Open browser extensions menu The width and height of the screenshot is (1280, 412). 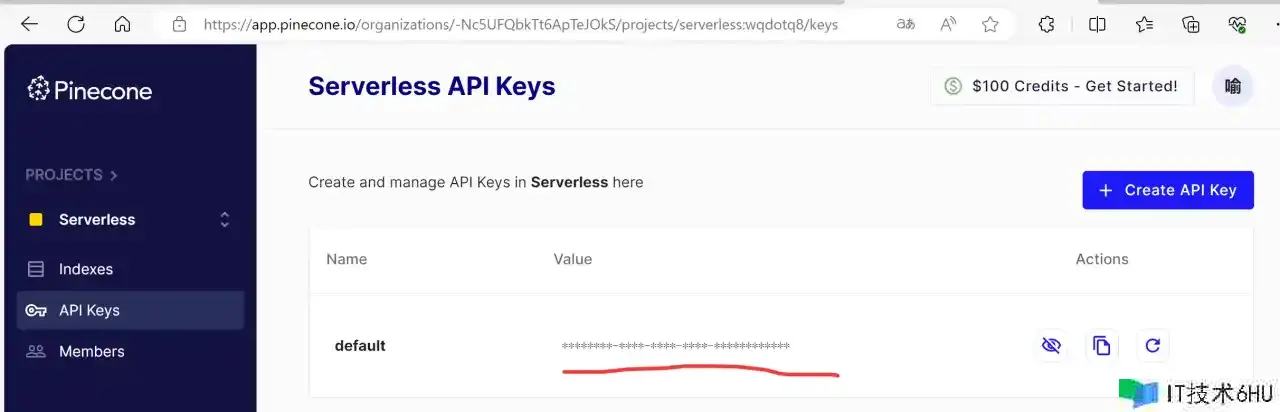pyautogui.click(x=1046, y=24)
